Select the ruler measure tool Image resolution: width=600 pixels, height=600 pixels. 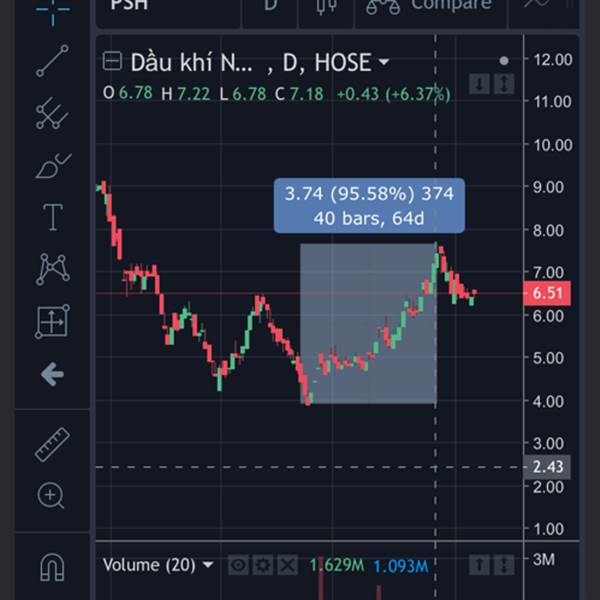pos(52,445)
